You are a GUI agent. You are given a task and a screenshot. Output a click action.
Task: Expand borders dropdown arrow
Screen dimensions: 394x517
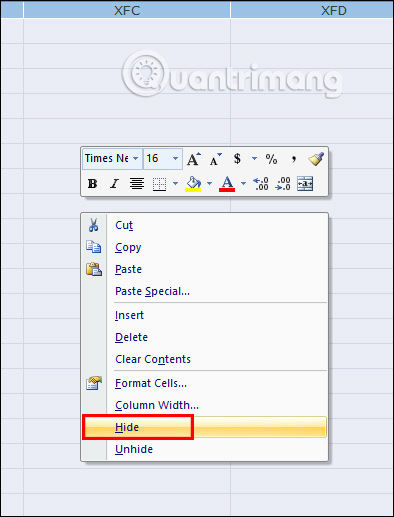point(175,183)
